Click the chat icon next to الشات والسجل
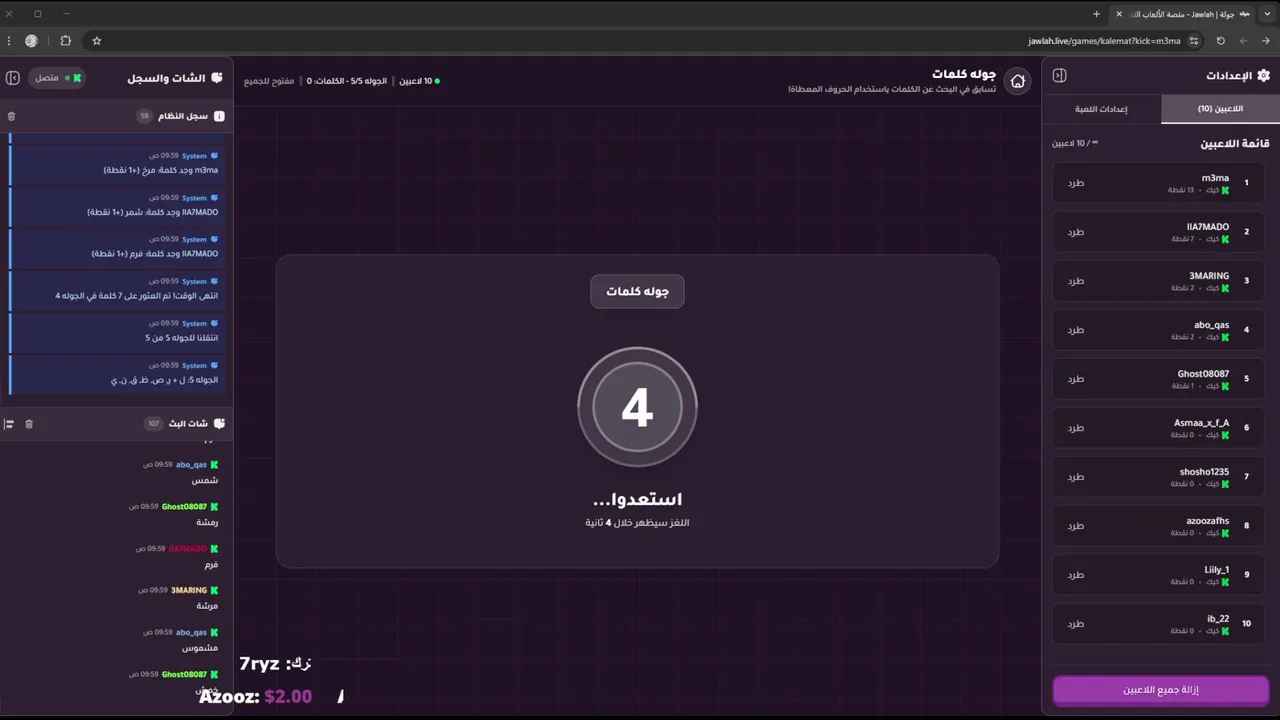Image resolution: width=1280 pixels, height=720 pixels. (x=217, y=78)
